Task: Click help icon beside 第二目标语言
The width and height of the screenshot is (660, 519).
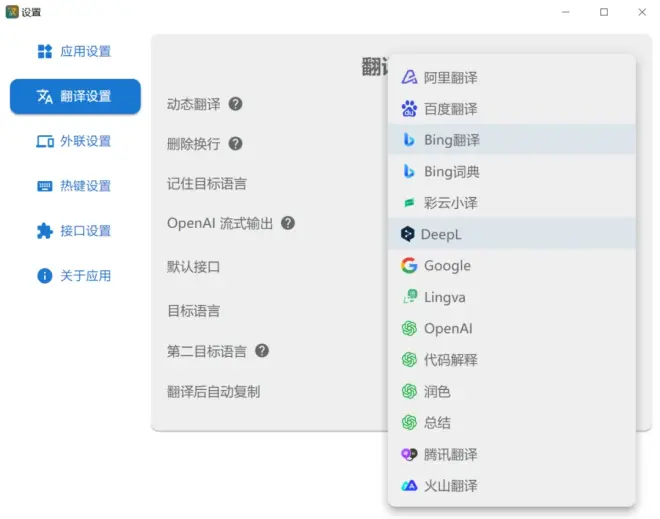Action: tap(261, 351)
